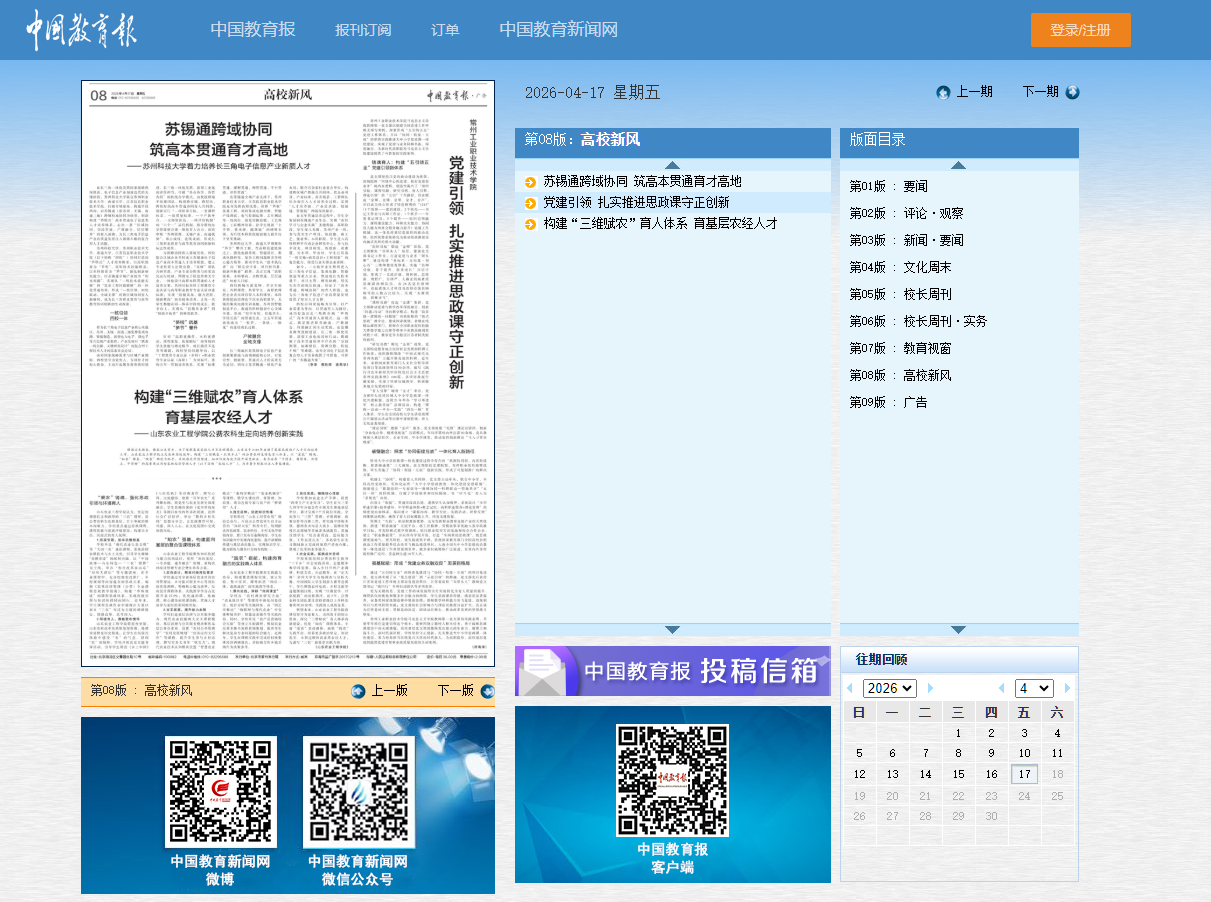
Task: Select calendar date 5
Action: [859, 753]
